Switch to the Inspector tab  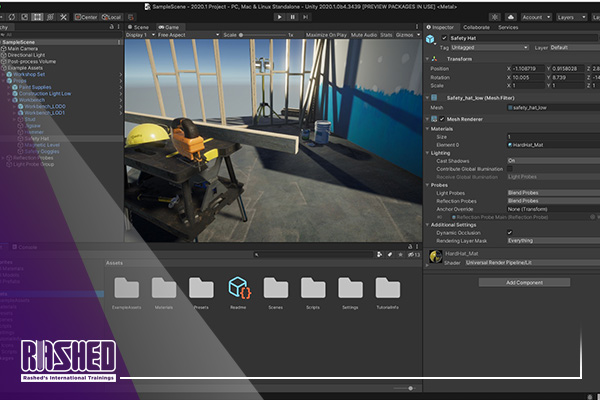[440, 27]
